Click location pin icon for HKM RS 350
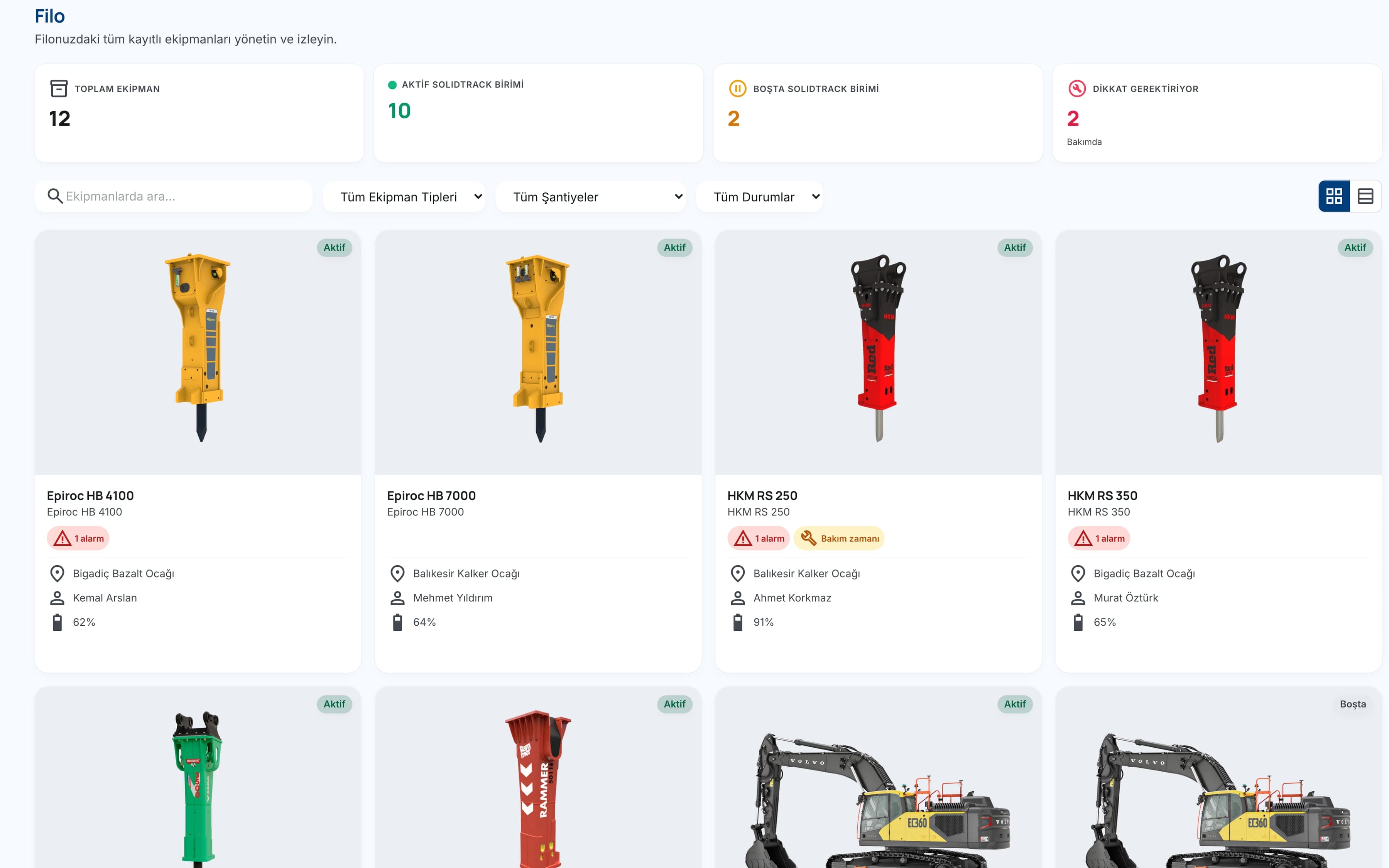Viewport: 1389px width, 868px height. [1078, 574]
